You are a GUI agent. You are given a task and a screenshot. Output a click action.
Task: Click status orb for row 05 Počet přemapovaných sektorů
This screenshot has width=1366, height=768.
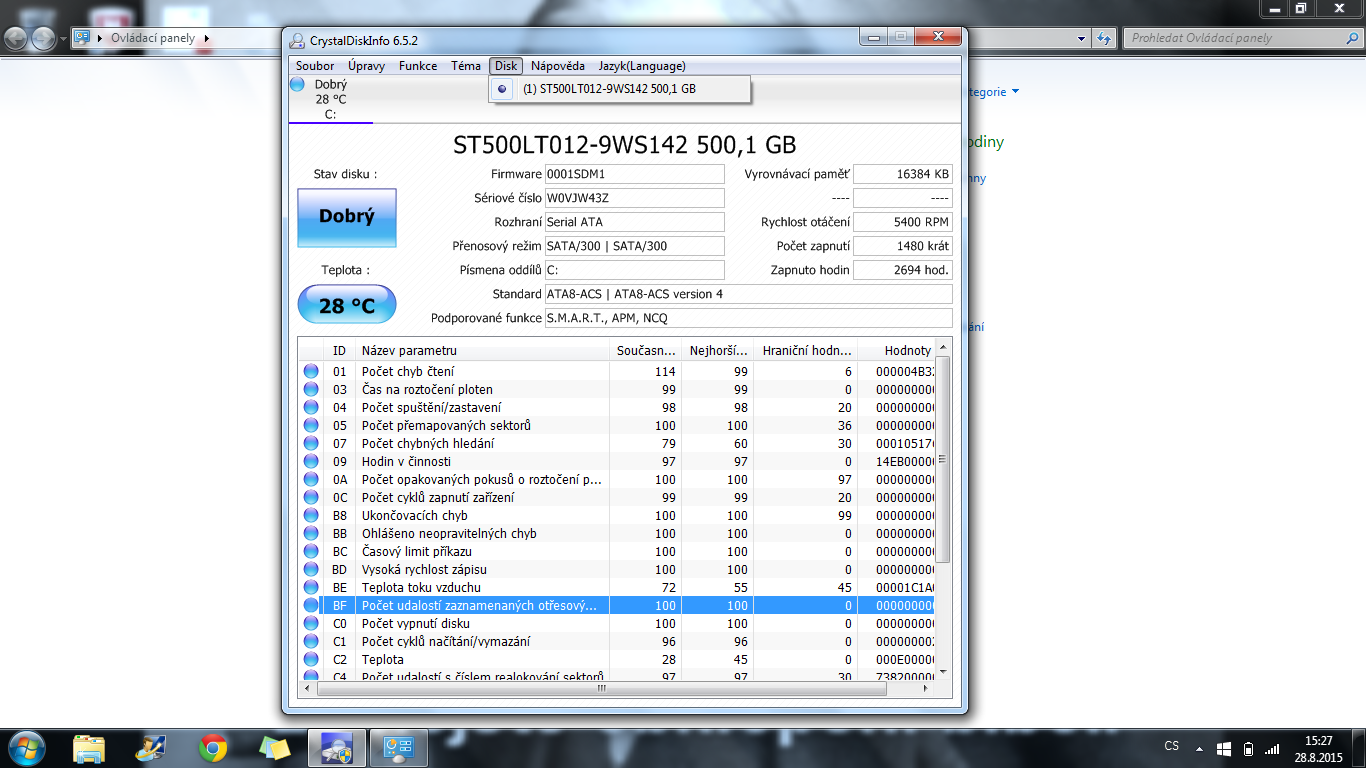311,425
